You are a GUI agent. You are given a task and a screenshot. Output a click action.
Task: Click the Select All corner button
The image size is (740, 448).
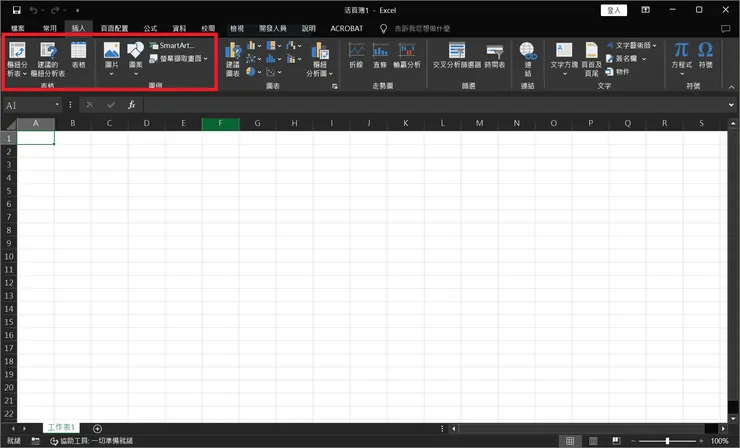click(x=9, y=124)
